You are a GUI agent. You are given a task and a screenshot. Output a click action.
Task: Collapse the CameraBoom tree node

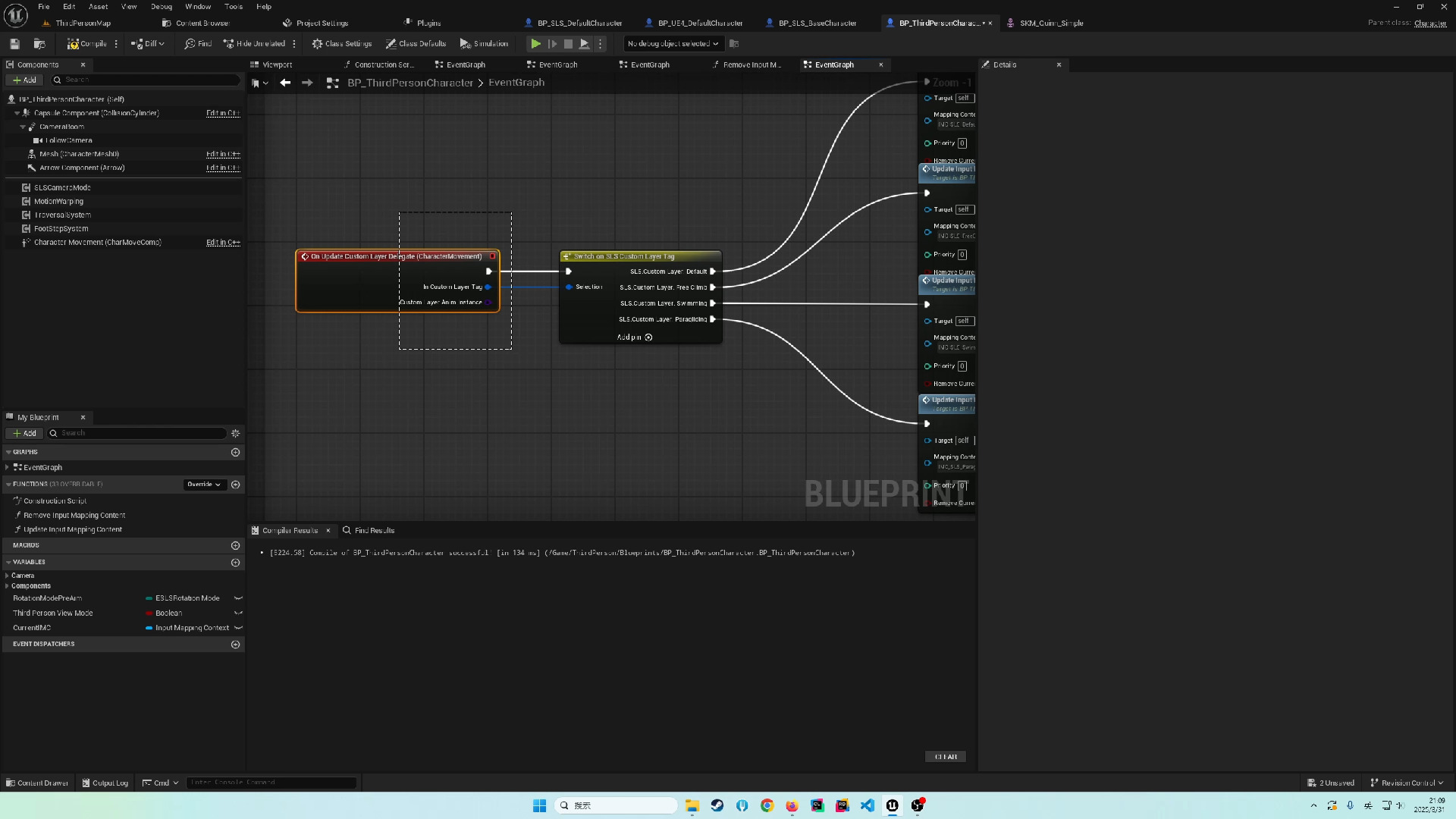point(23,127)
